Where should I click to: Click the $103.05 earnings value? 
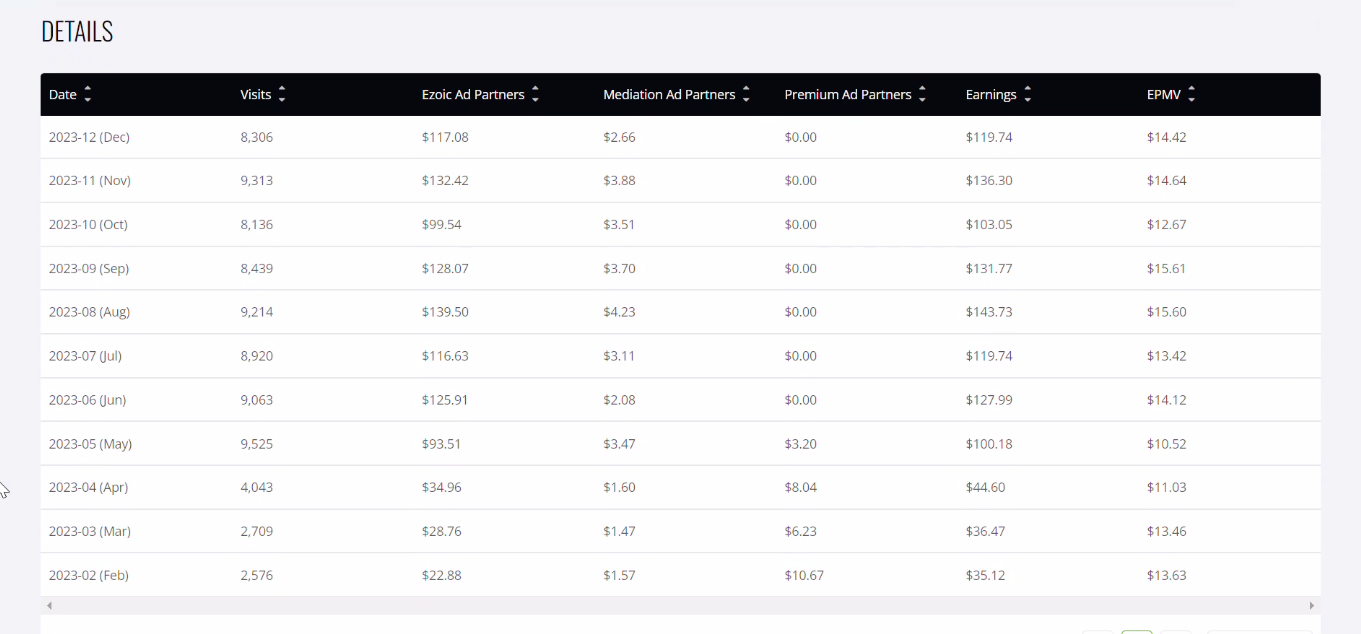click(x=989, y=224)
